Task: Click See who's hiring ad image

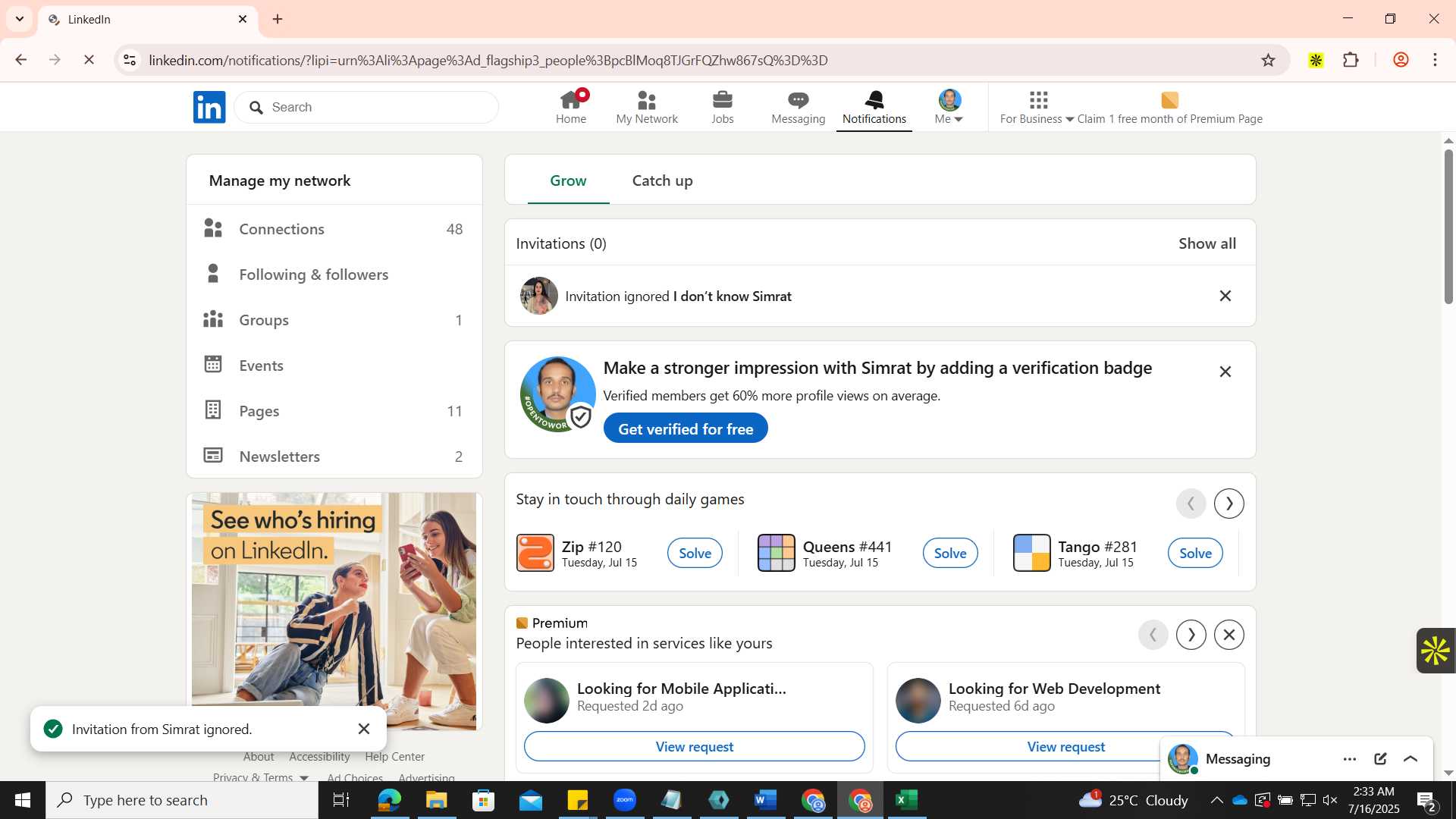Action: (x=334, y=611)
